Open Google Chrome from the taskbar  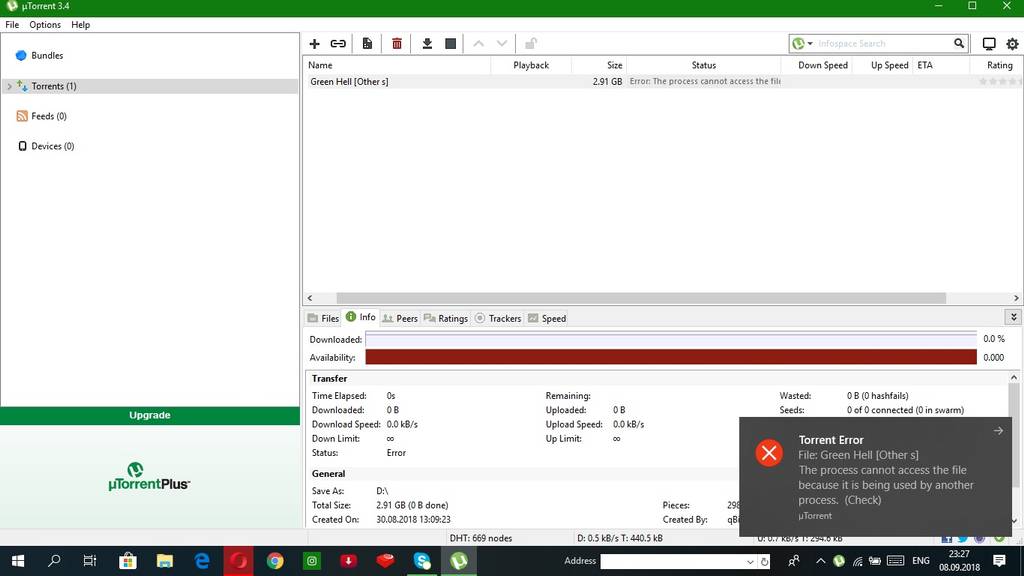coord(275,561)
